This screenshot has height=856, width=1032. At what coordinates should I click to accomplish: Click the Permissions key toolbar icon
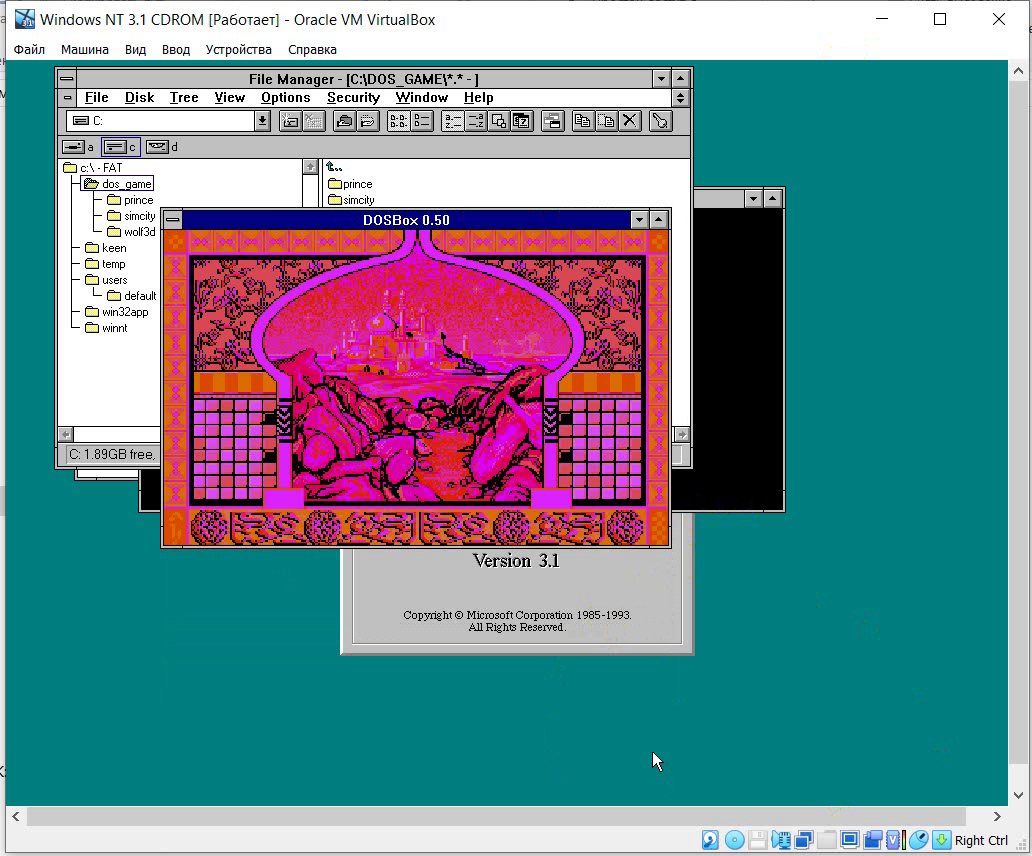pos(660,121)
